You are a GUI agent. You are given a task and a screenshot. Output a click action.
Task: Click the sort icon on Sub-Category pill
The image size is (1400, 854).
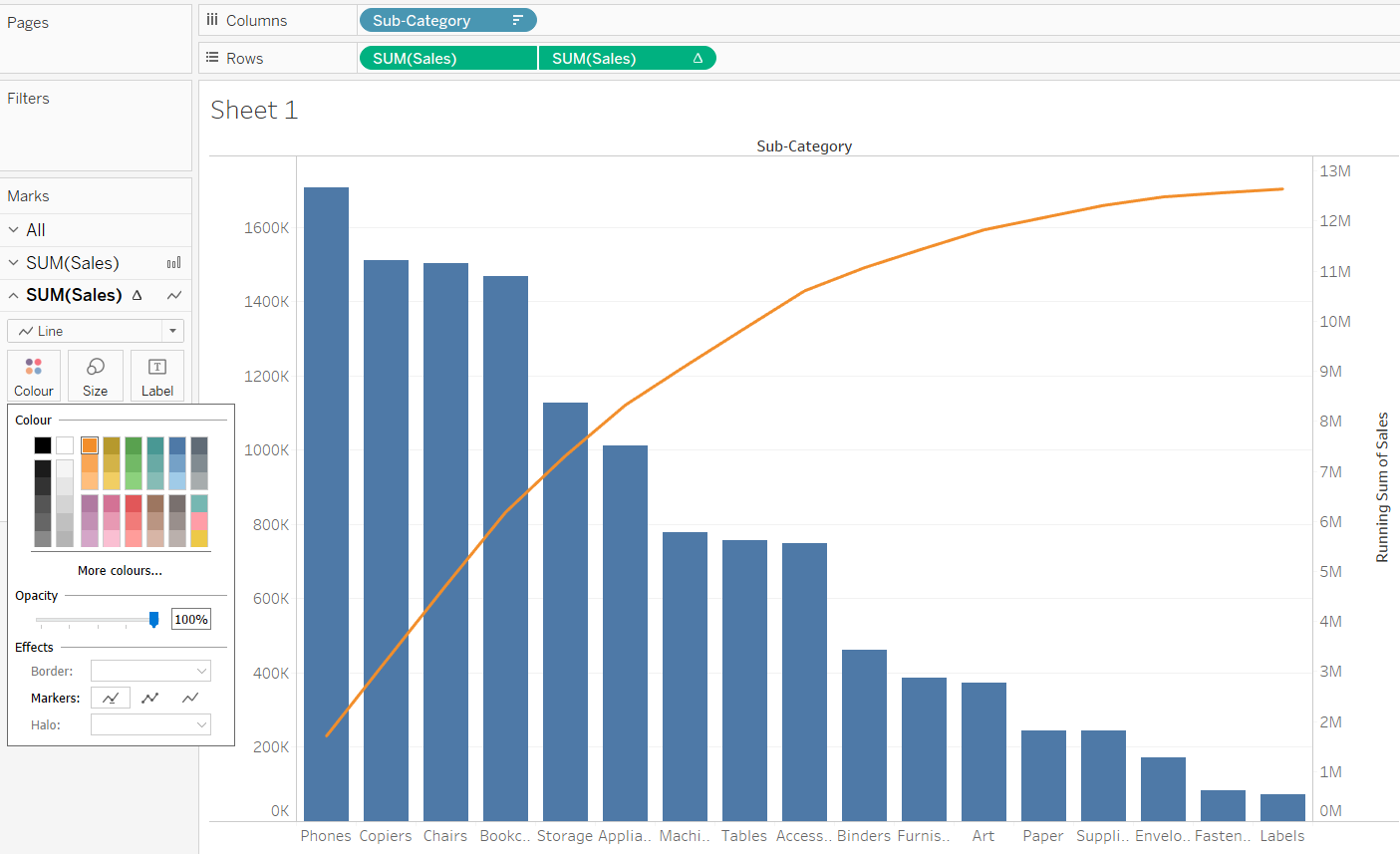(x=518, y=20)
